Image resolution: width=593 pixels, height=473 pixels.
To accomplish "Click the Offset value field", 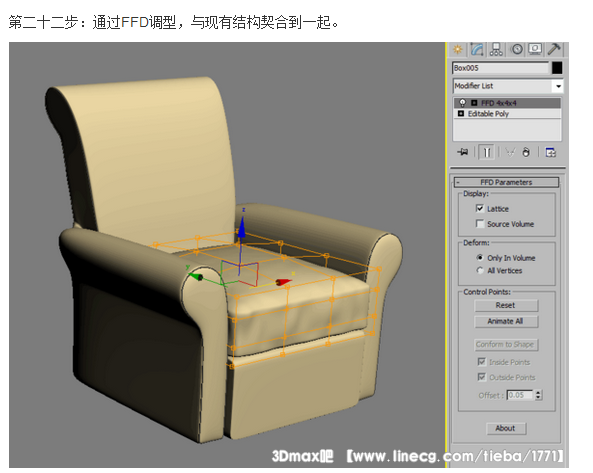I will tap(520, 395).
